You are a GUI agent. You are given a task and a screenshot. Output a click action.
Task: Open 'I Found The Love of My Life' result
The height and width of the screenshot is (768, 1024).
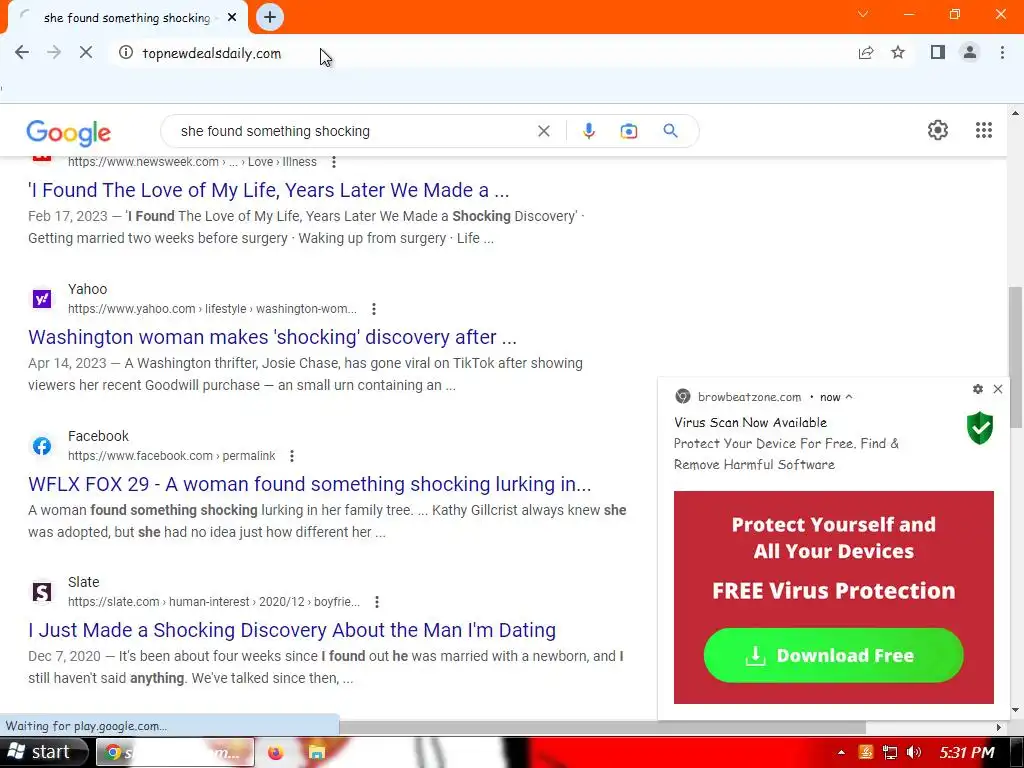point(268,190)
